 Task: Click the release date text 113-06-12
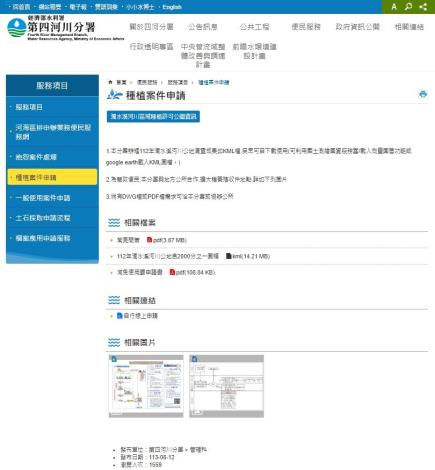coord(162,457)
